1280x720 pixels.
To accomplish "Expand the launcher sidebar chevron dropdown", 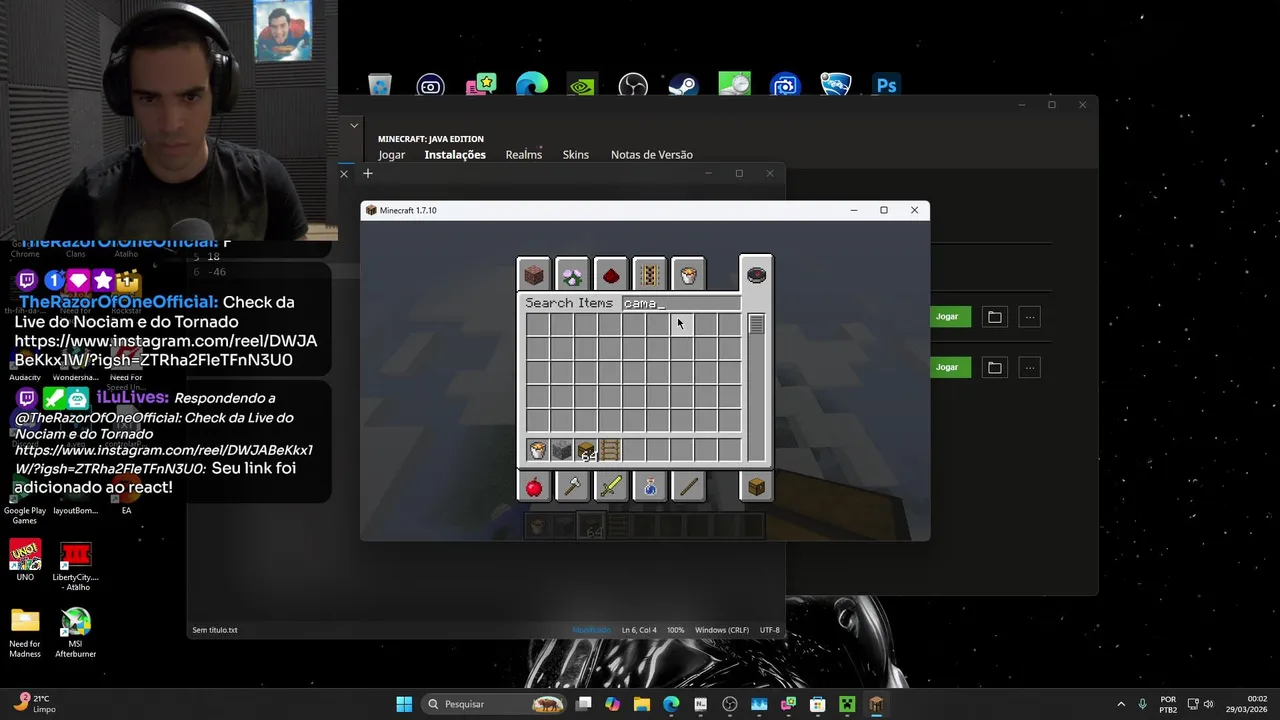I will [x=354, y=126].
